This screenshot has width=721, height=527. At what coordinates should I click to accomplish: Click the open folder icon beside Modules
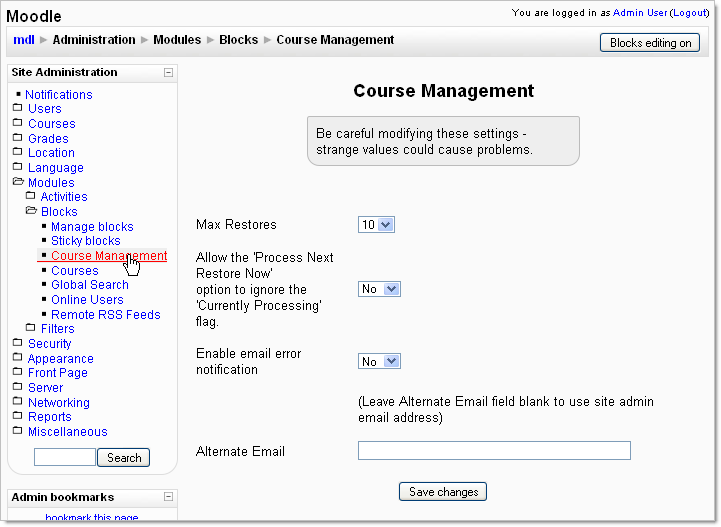[18, 181]
